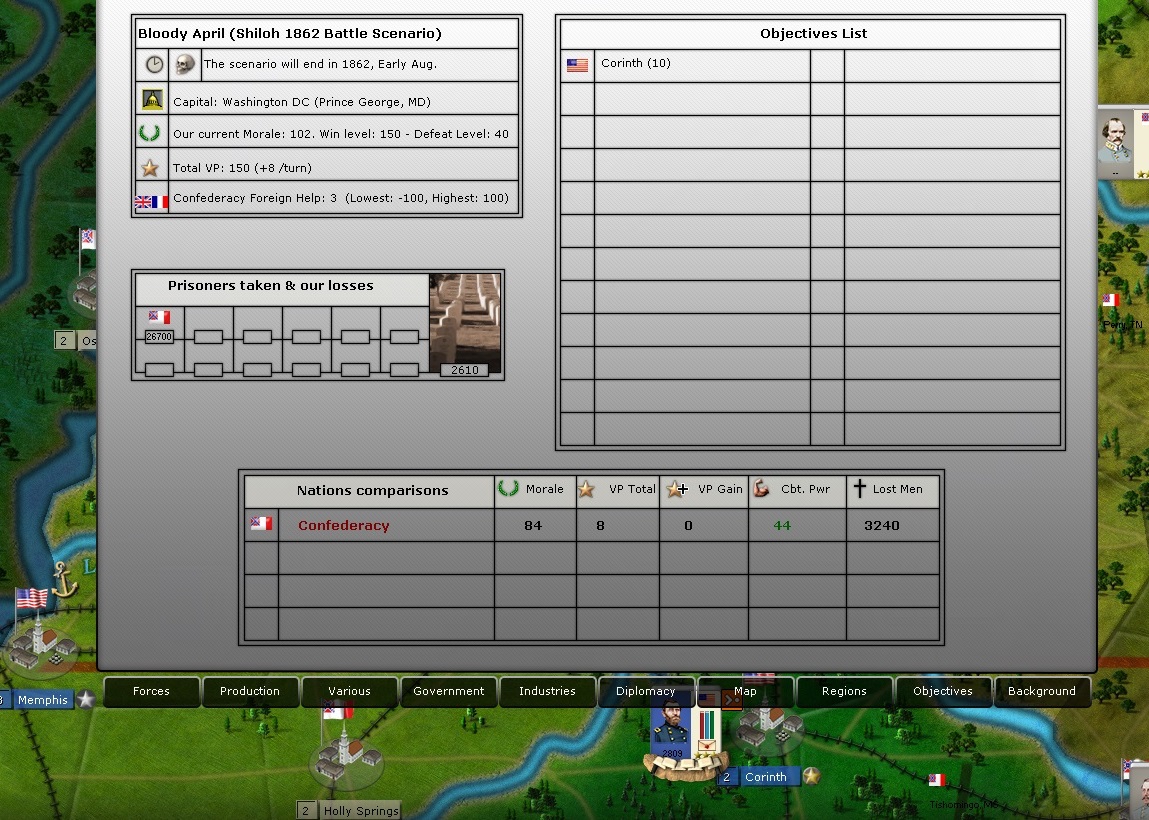Image resolution: width=1149 pixels, height=820 pixels.
Task: Click the laurel wreath morale icon
Action: click(152, 133)
